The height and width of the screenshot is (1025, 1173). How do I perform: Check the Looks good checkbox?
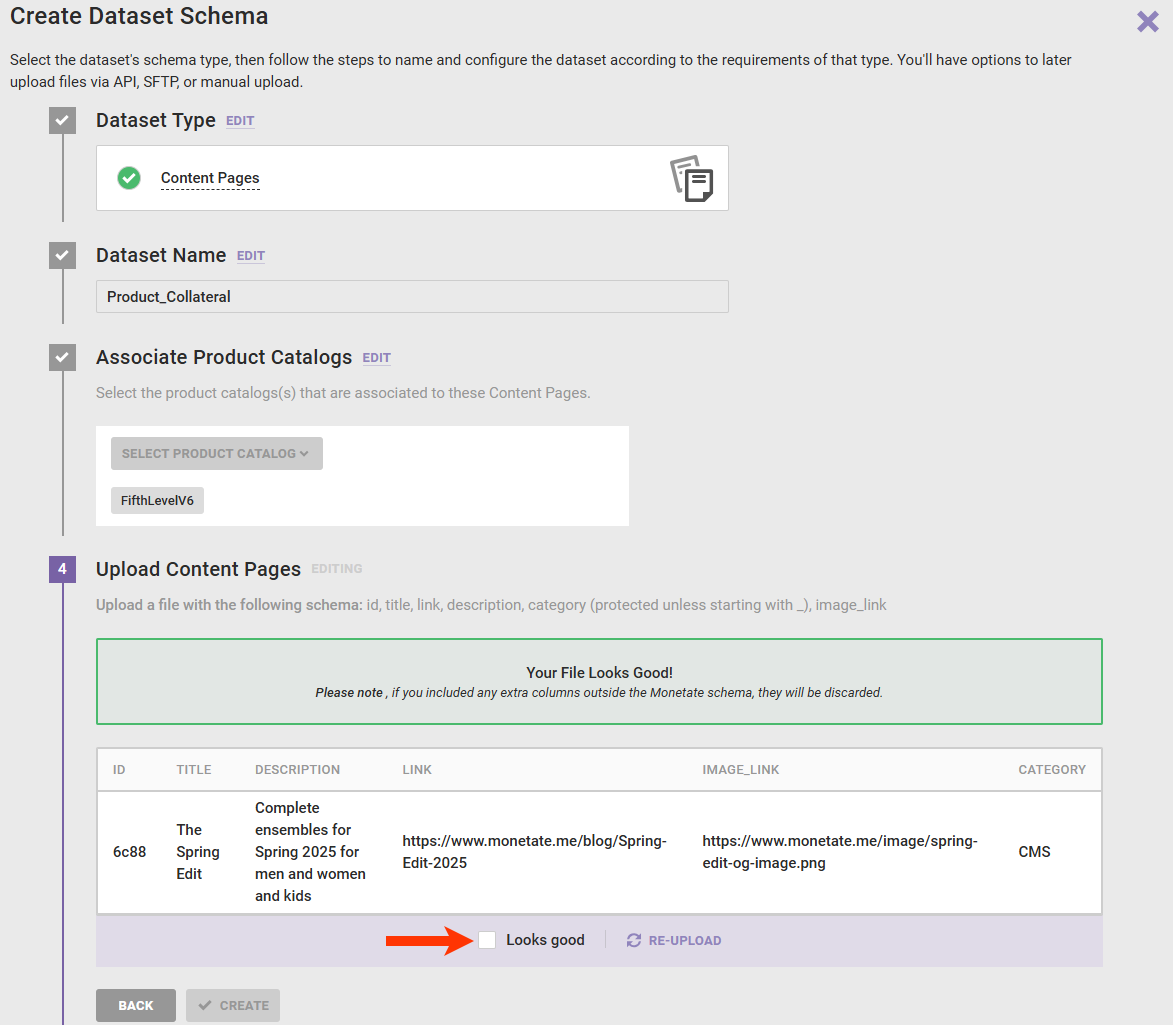coord(487,940)
